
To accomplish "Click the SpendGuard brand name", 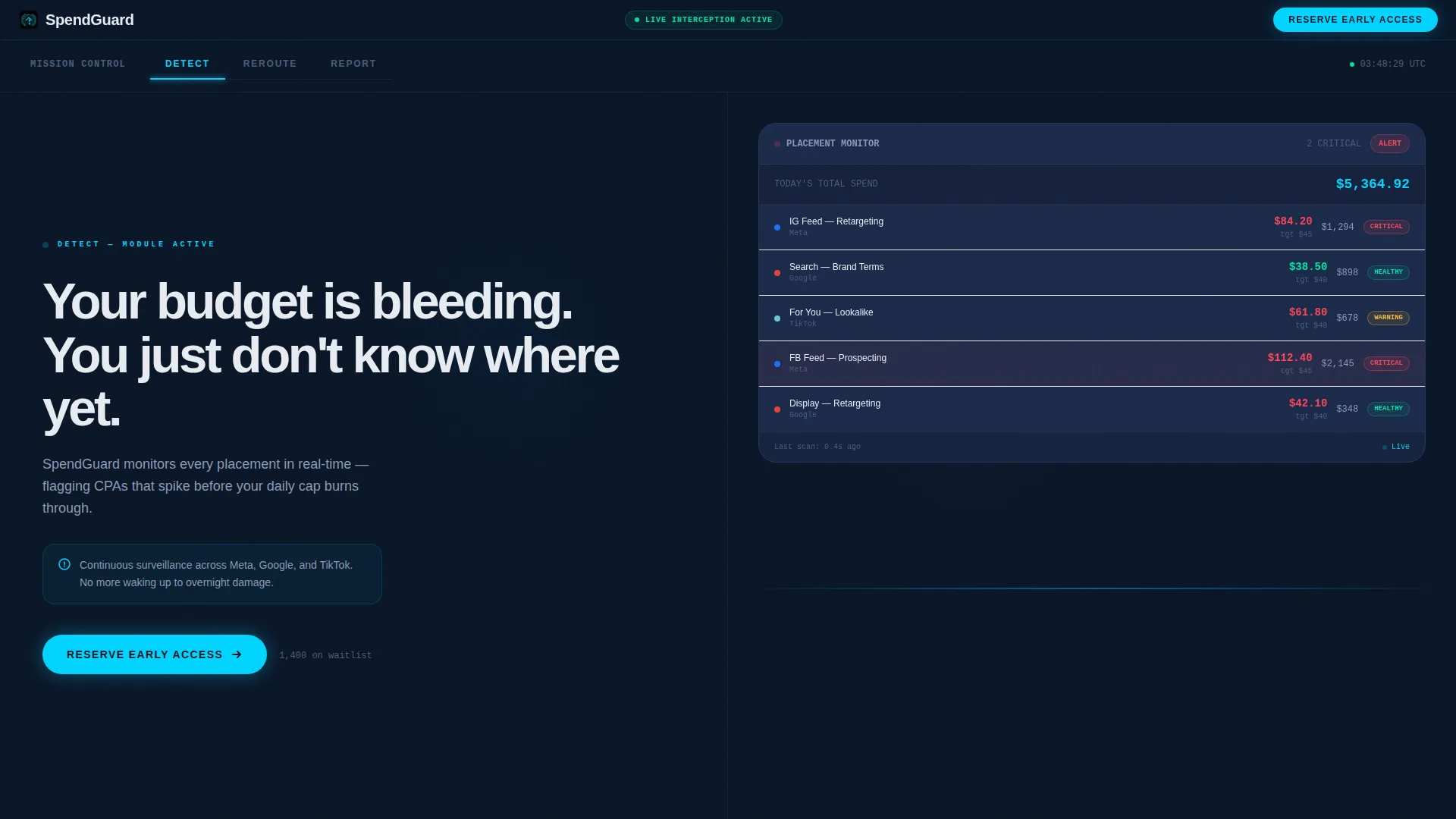I will coord(89,20).
